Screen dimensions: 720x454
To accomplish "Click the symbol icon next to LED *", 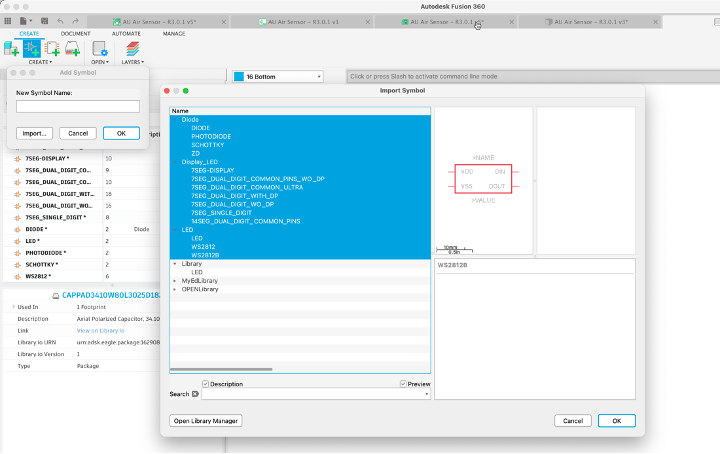I will click(x=17, y=241).
